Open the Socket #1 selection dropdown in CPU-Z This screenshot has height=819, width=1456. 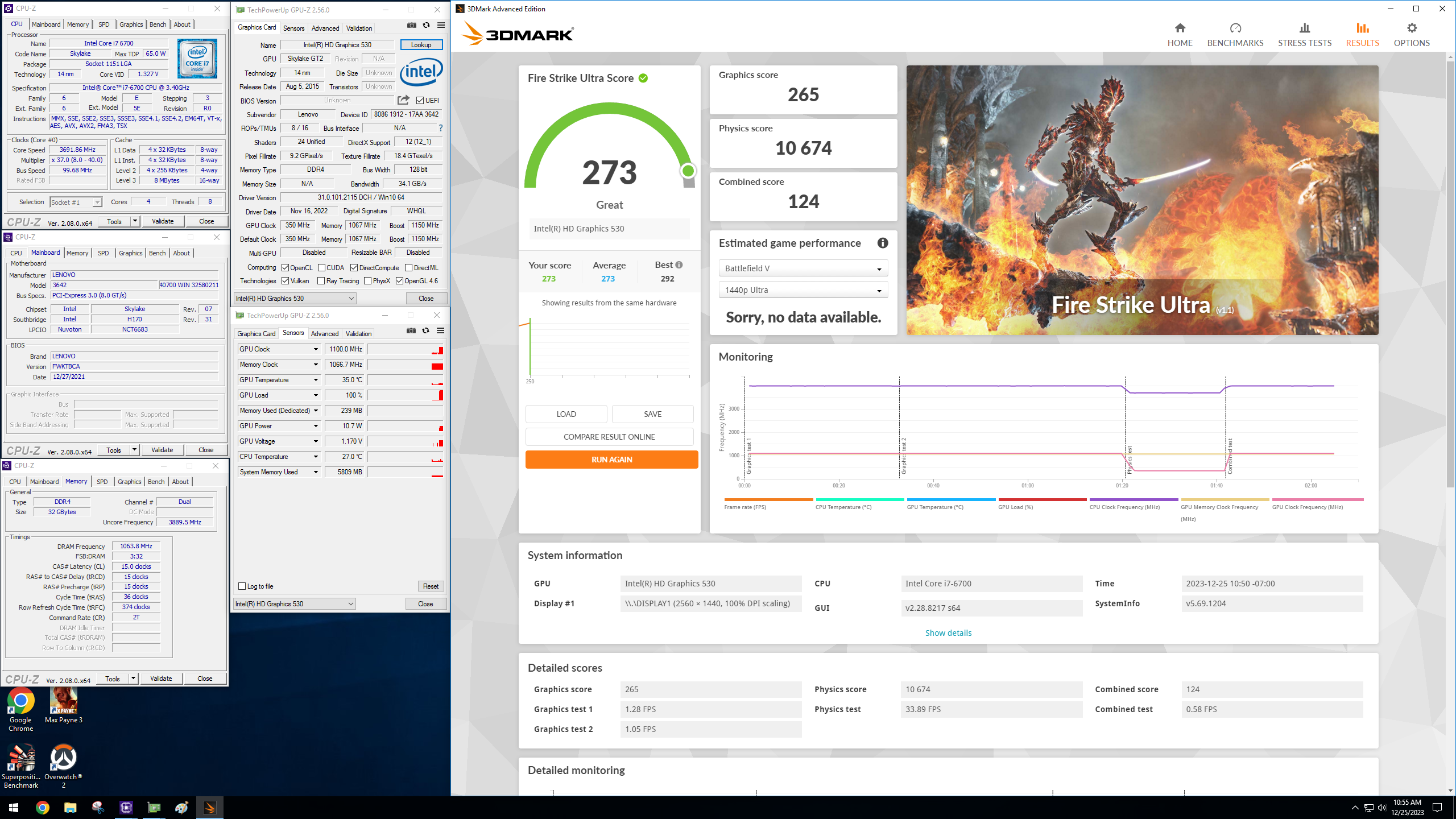pyautogui.click(x=75, y=202)
